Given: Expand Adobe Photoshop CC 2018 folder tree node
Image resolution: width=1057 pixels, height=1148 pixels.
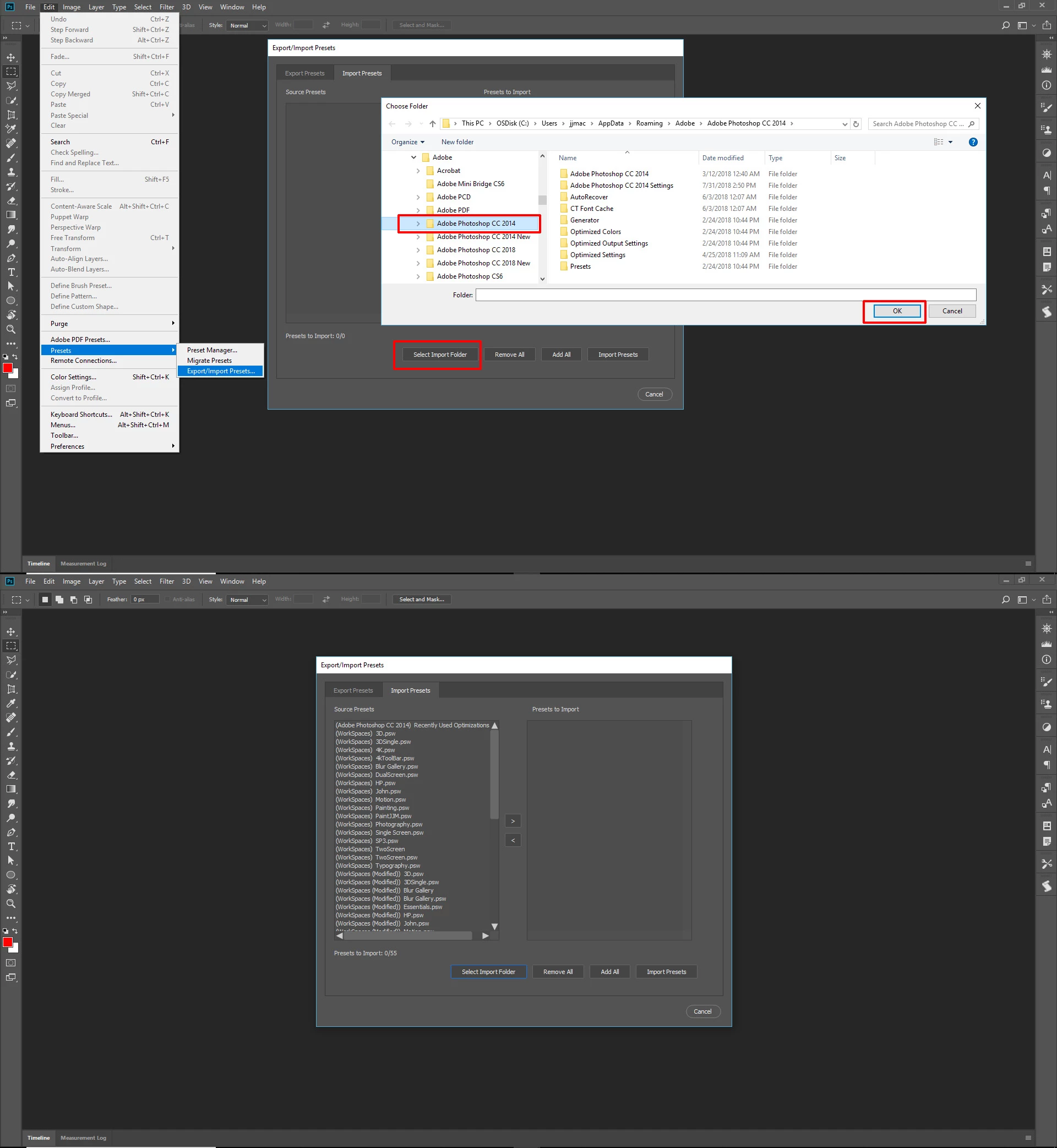Looking at the screenshot, I should [x=418, y=250].
